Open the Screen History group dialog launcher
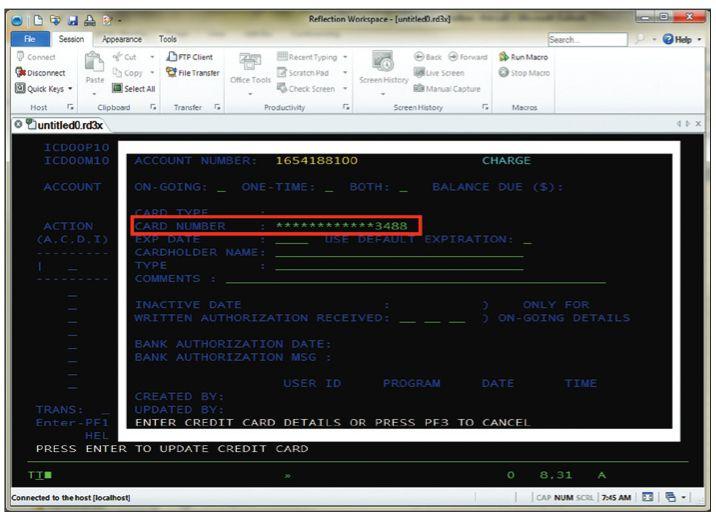This screenshot has height=520, width=716. point(485,107)
